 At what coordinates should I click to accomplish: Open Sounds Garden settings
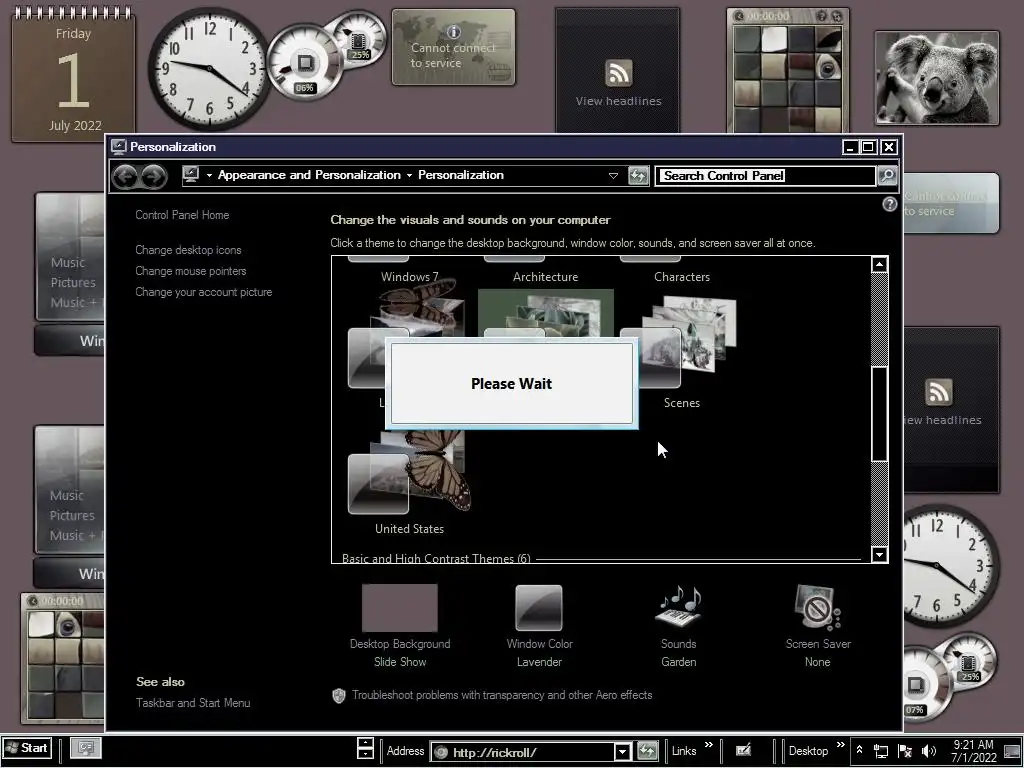tap(678, 626)
